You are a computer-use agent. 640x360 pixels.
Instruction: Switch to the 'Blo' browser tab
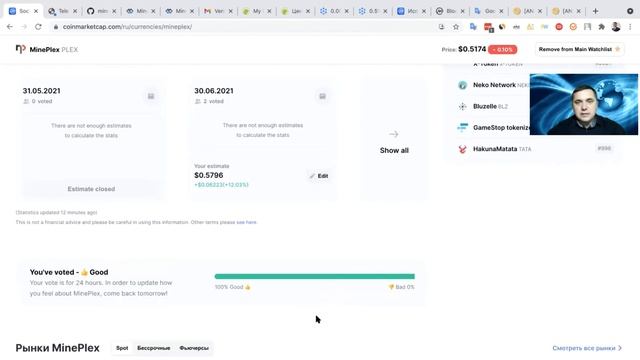[x=450, y=11]
